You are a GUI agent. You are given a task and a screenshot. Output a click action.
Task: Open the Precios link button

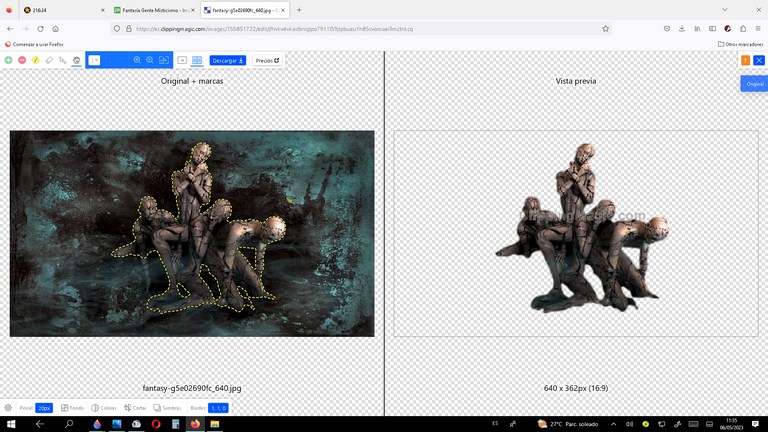(x=267, y=60)
